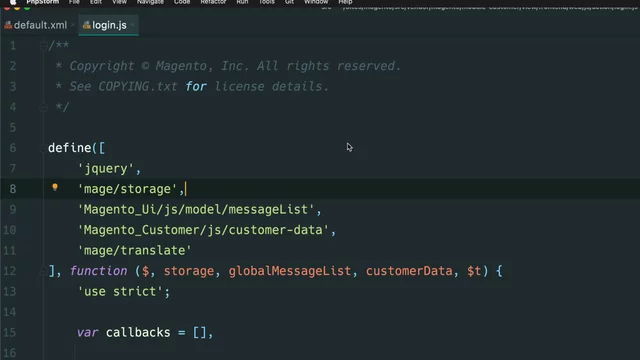This screenshot has height=360, width=640.
Task: Switch to the default.xml editor tab
Action: tap(36, 25)
